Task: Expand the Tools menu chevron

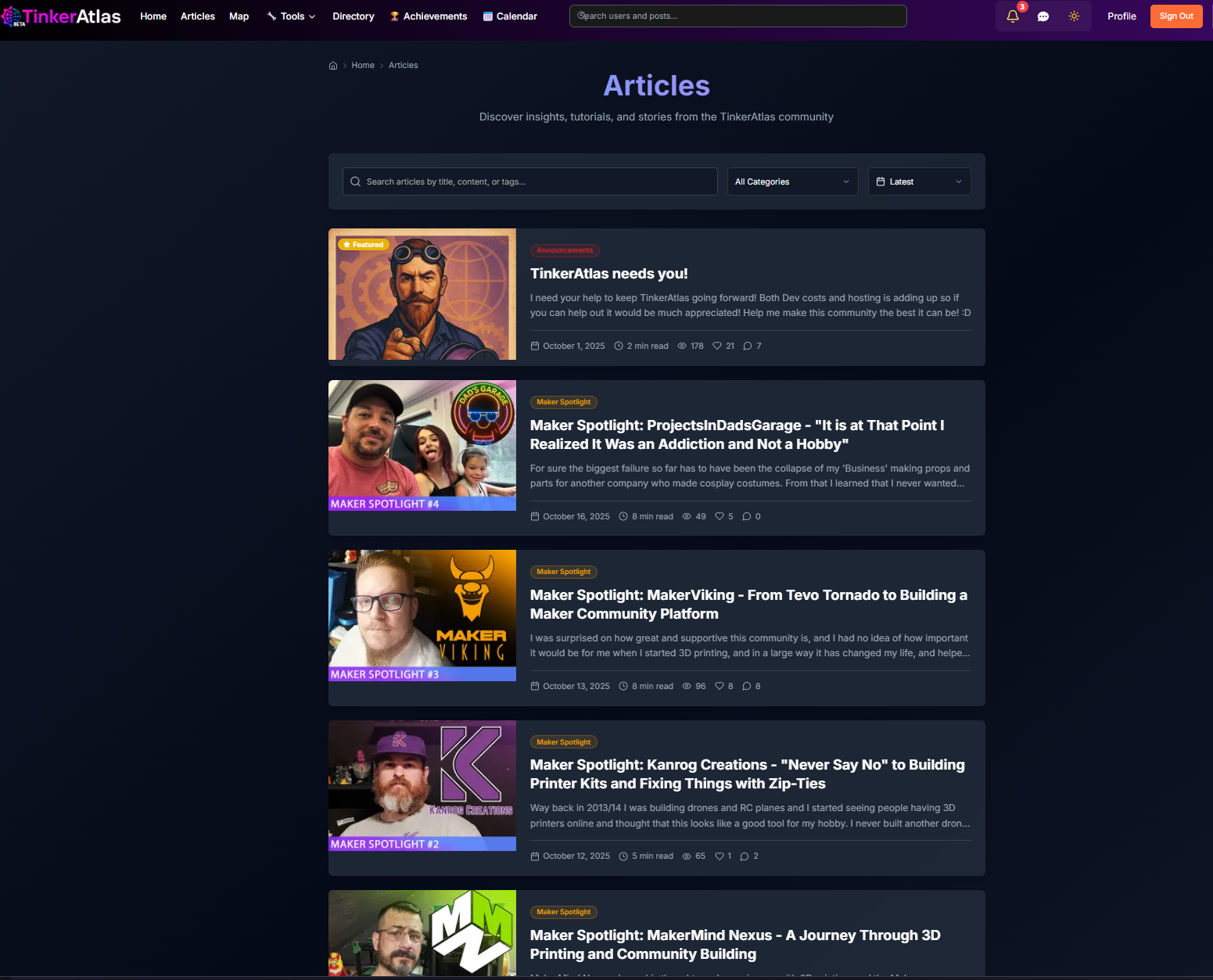Action: pos(311,16)
